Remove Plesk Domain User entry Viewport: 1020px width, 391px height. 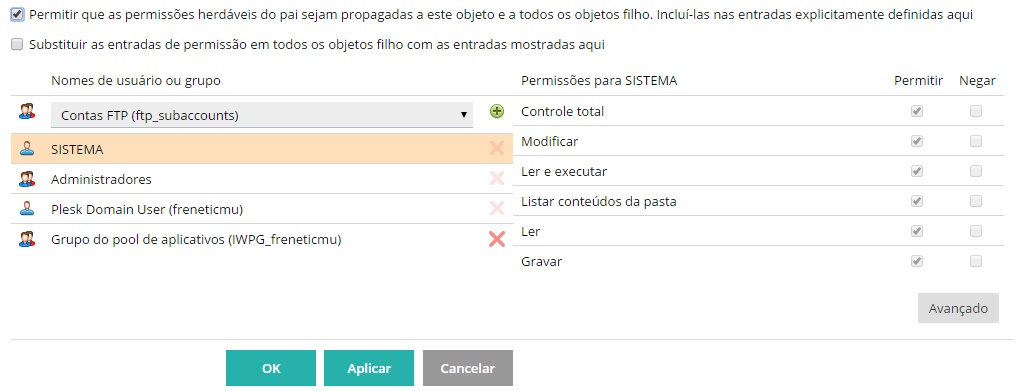[x=496, y=208]
